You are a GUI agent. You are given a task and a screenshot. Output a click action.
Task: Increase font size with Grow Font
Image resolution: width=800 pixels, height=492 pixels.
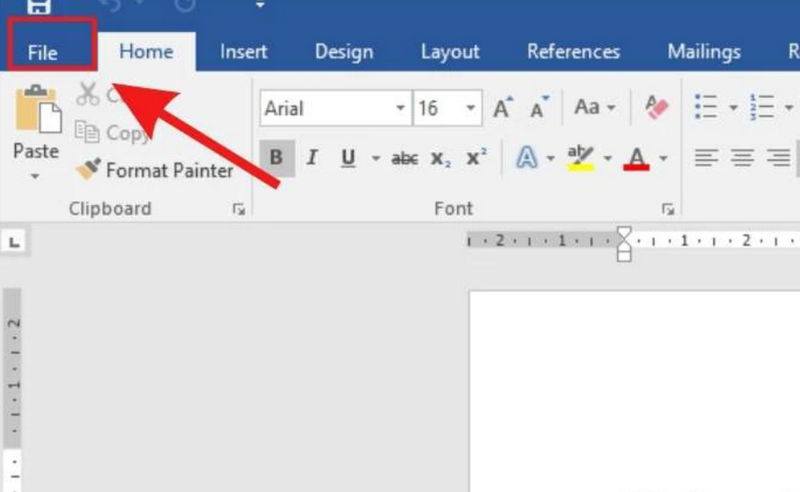pos(503,107)
